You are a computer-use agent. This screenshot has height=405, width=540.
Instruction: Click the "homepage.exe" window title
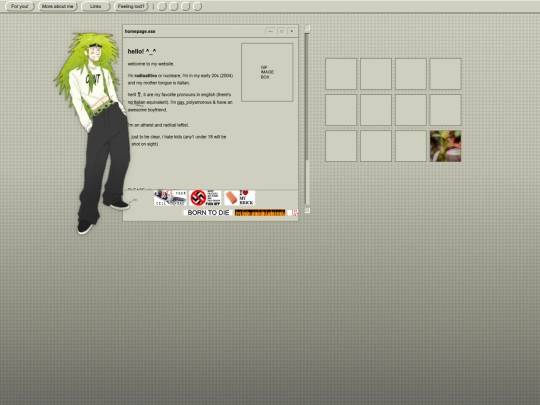click(x=140, y=31)
